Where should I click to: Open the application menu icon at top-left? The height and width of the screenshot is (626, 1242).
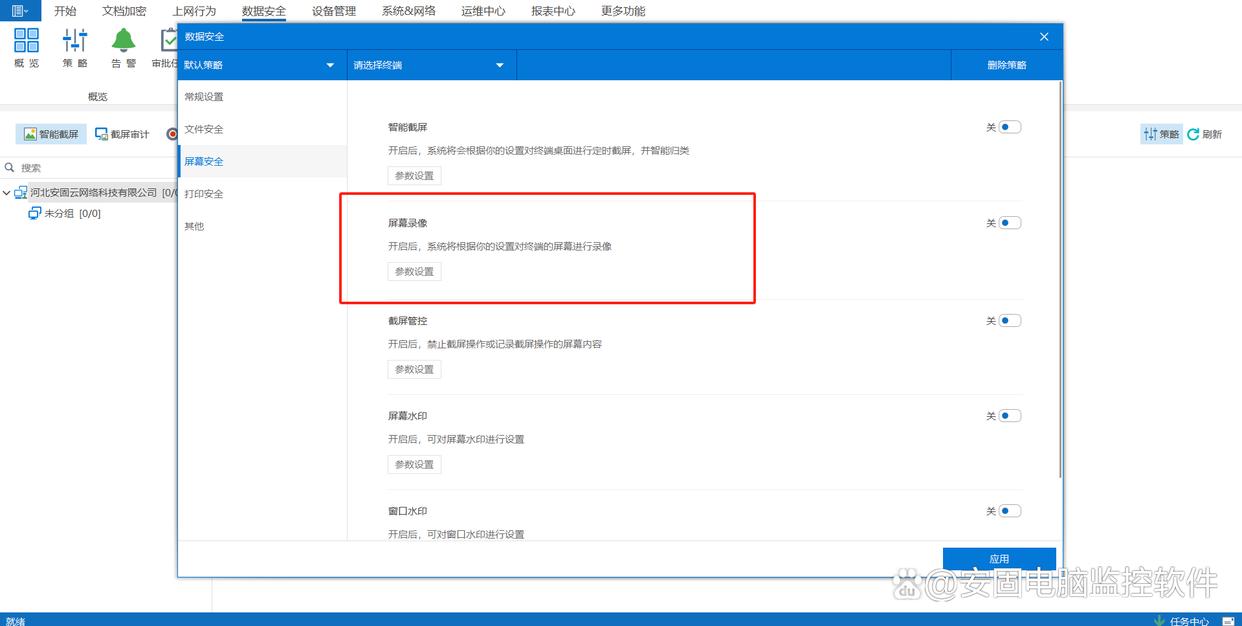click(20, 11)
